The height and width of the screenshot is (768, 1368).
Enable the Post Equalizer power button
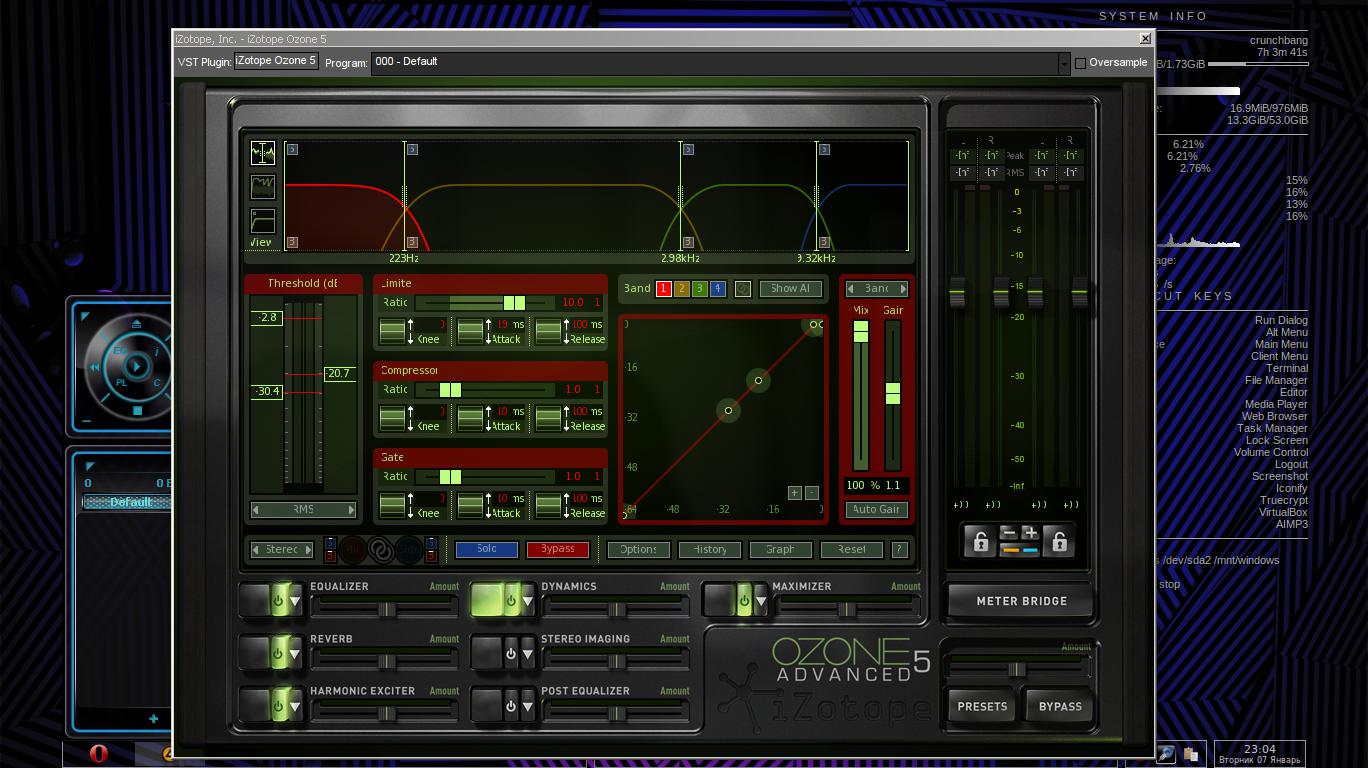(510, 705)
